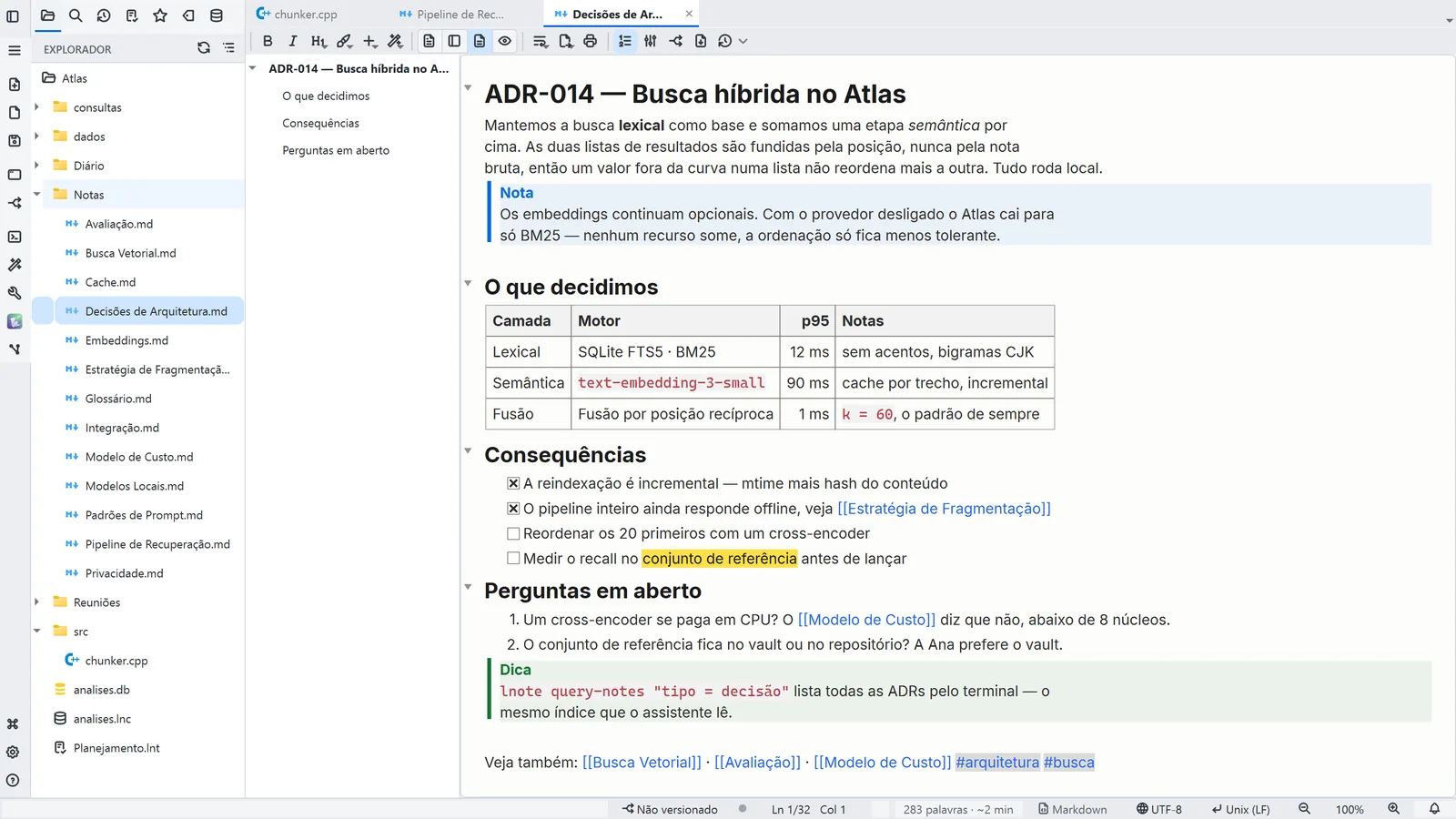Collapse the src folder
The image size is (1456, 819).
[x=37, y=631]
